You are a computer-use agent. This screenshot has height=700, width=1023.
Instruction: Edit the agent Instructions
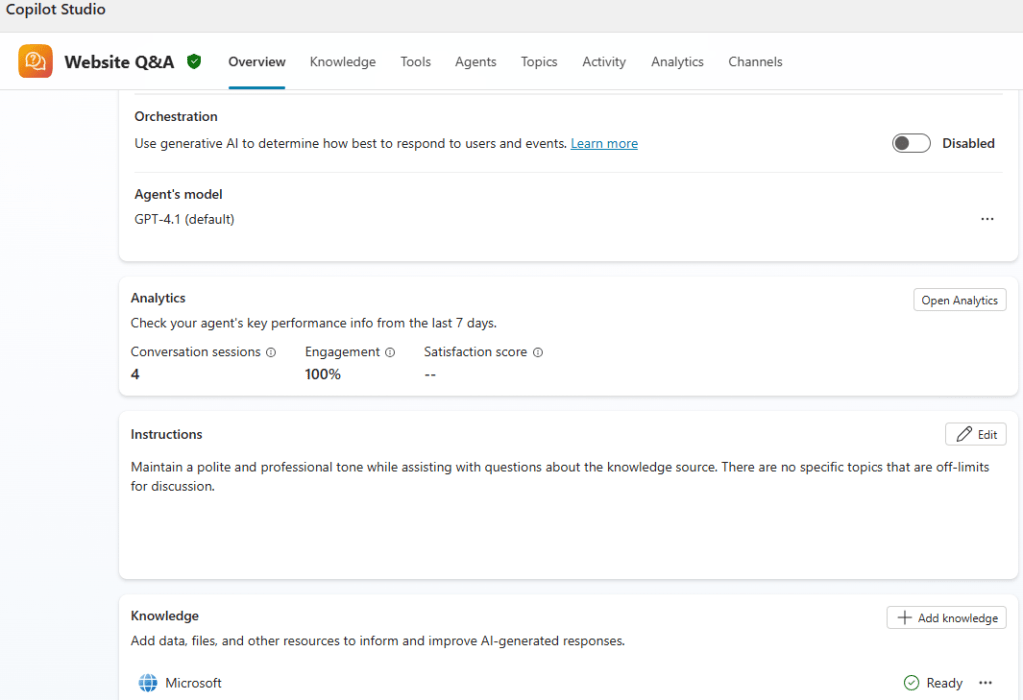point(976,434)
